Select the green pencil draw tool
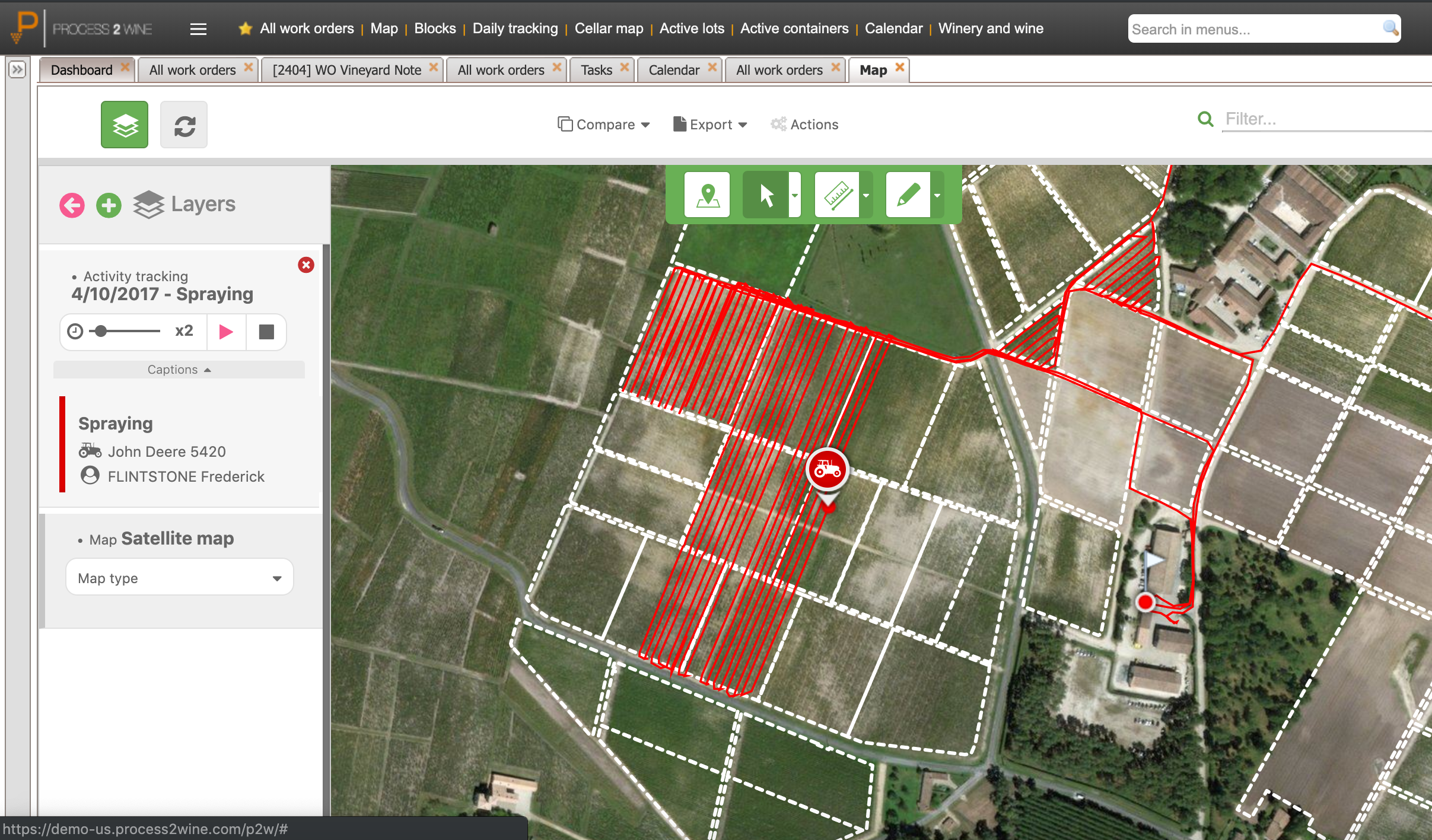The width and height of the screenshot is (1432, 840). (x=908, y=195)
